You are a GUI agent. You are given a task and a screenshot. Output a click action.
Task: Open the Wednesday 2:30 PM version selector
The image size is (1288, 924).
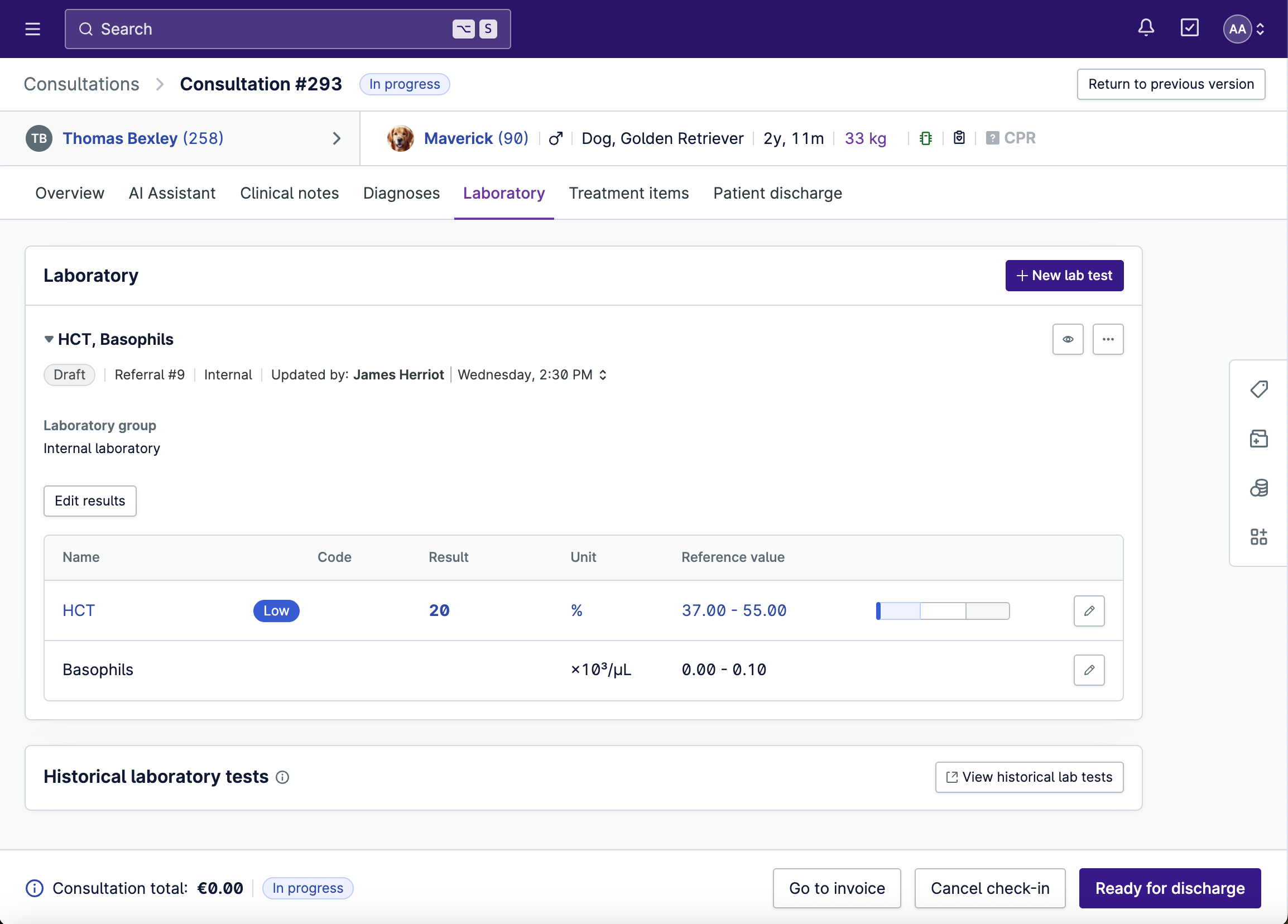[x=532, y=375]
